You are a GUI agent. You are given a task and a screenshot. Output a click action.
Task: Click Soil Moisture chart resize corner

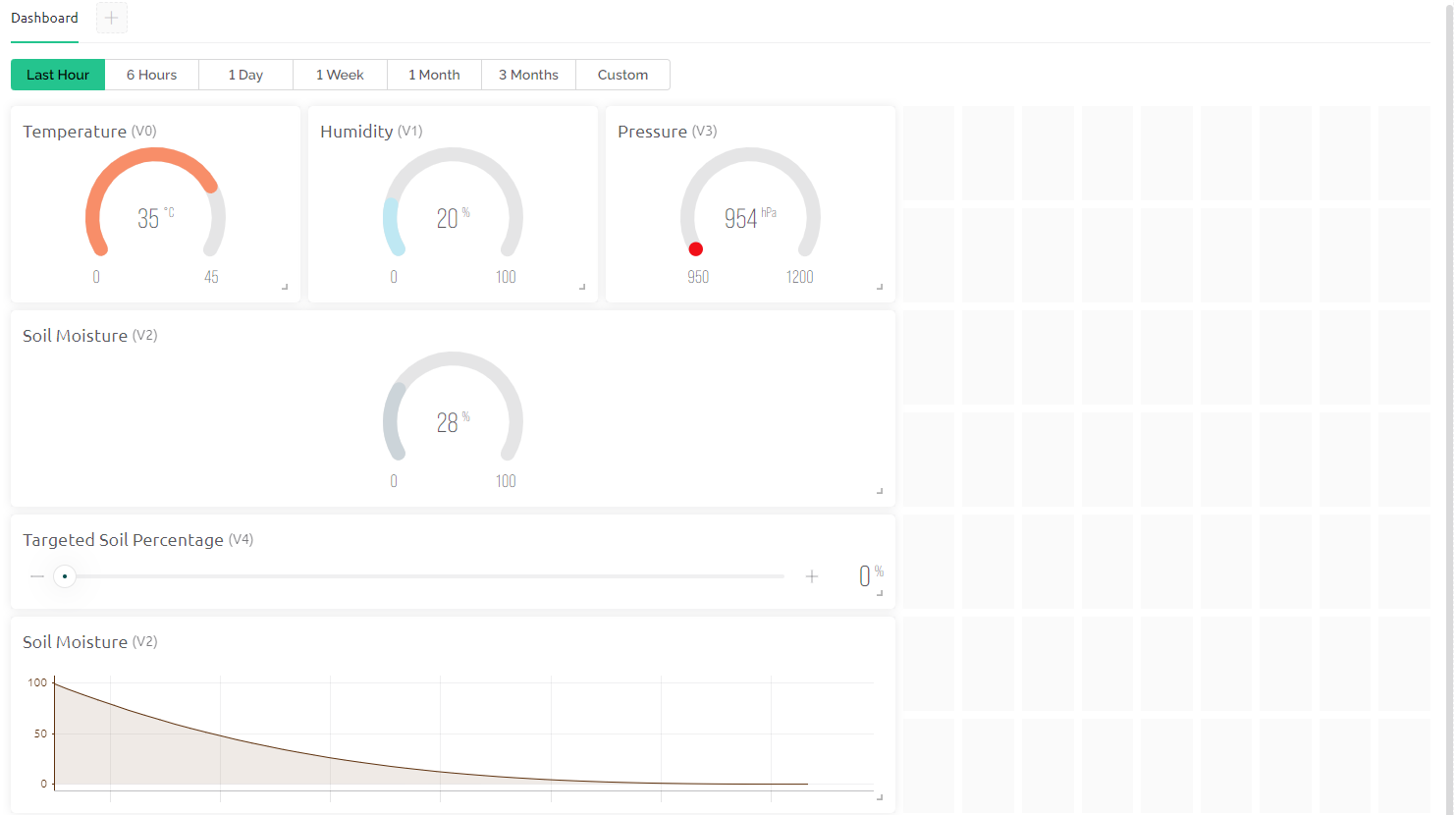(x=880, y=797)
